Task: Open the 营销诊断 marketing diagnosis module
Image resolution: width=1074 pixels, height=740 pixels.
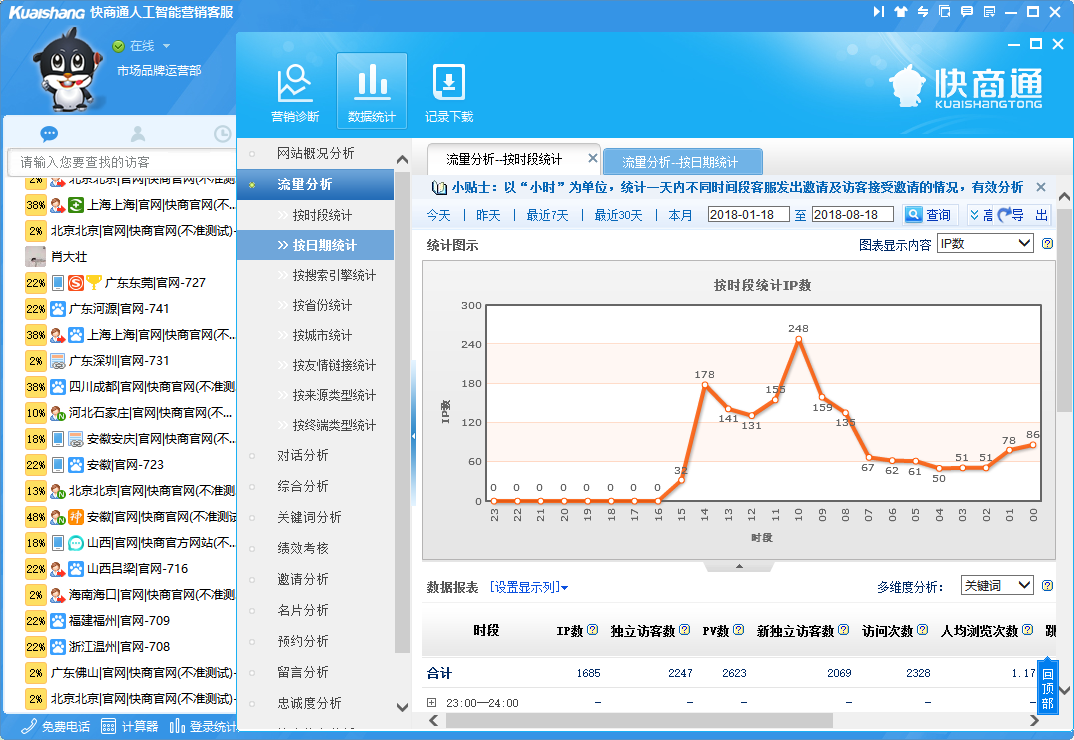Action: click(295, 92)
